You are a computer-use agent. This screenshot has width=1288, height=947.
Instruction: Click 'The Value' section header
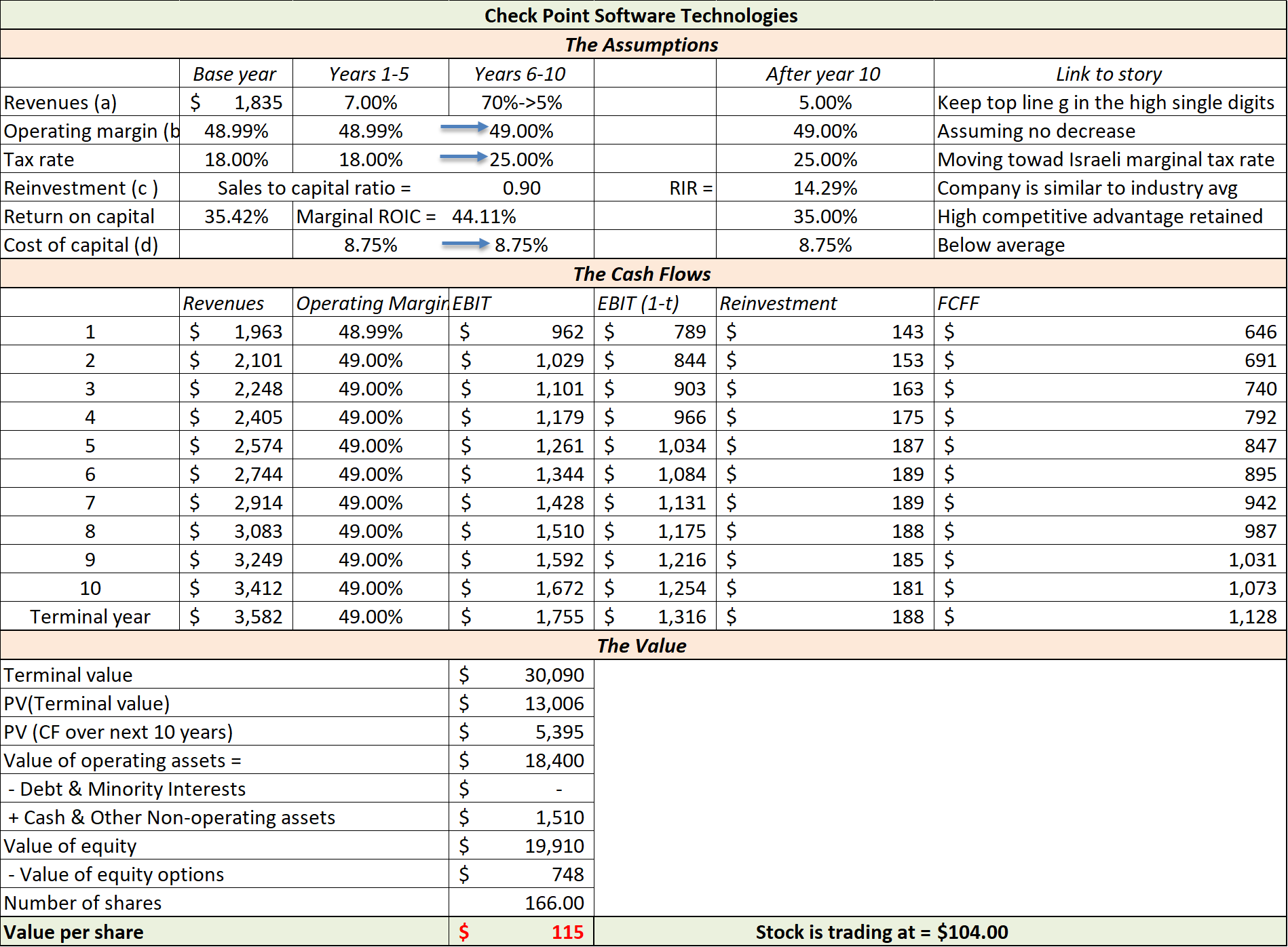coord(641,645)
